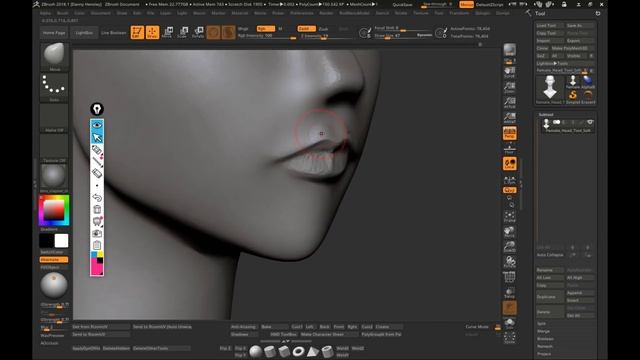The image size is (640, 360).
Task: Click the Actual size icon
Action: tap(509, 102)
